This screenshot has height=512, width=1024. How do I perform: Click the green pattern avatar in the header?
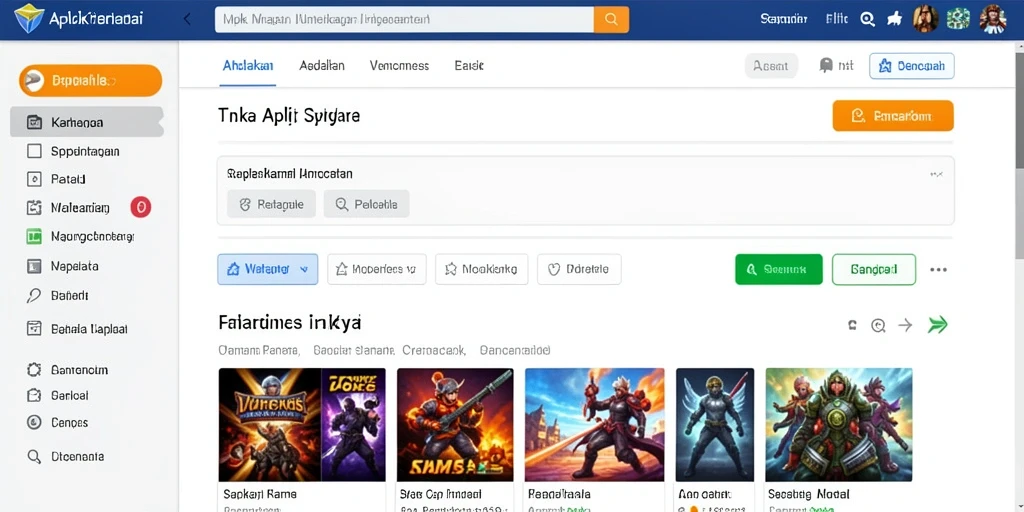(x=959, y=19)
